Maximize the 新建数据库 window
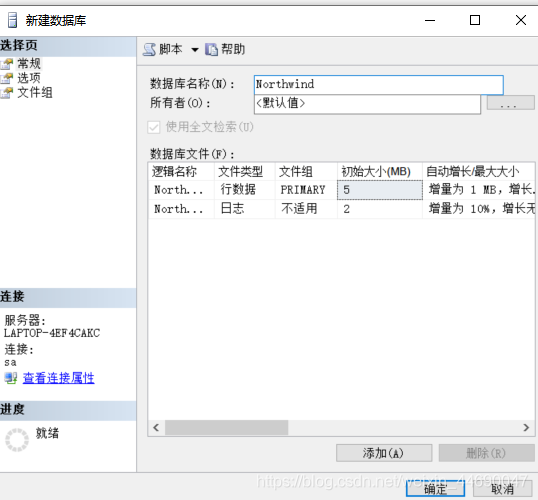 point(475,20)
